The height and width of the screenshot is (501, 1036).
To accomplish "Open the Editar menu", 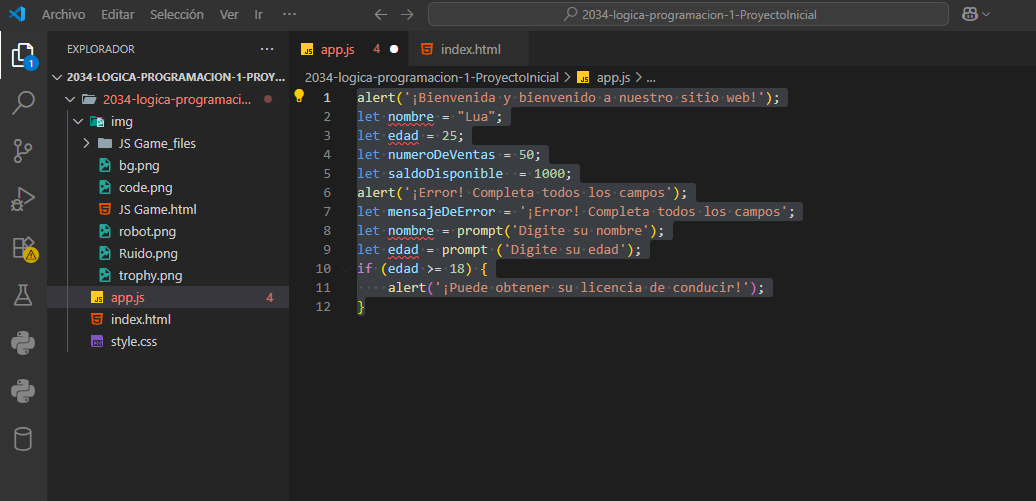I will tap(118, 14).
